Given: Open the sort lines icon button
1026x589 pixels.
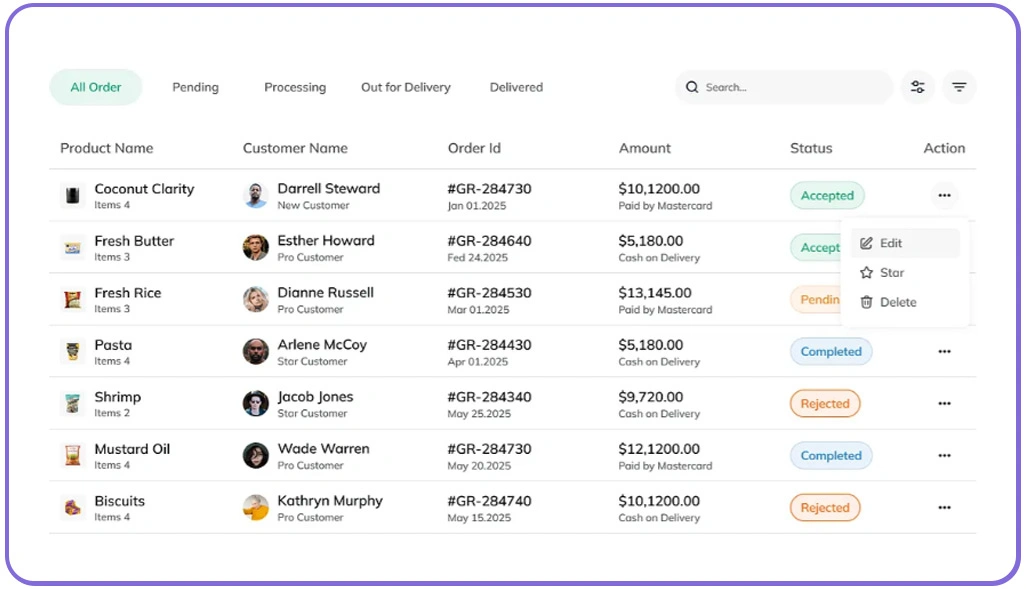Looking at the screenshot, I should (x=959, y=87).
